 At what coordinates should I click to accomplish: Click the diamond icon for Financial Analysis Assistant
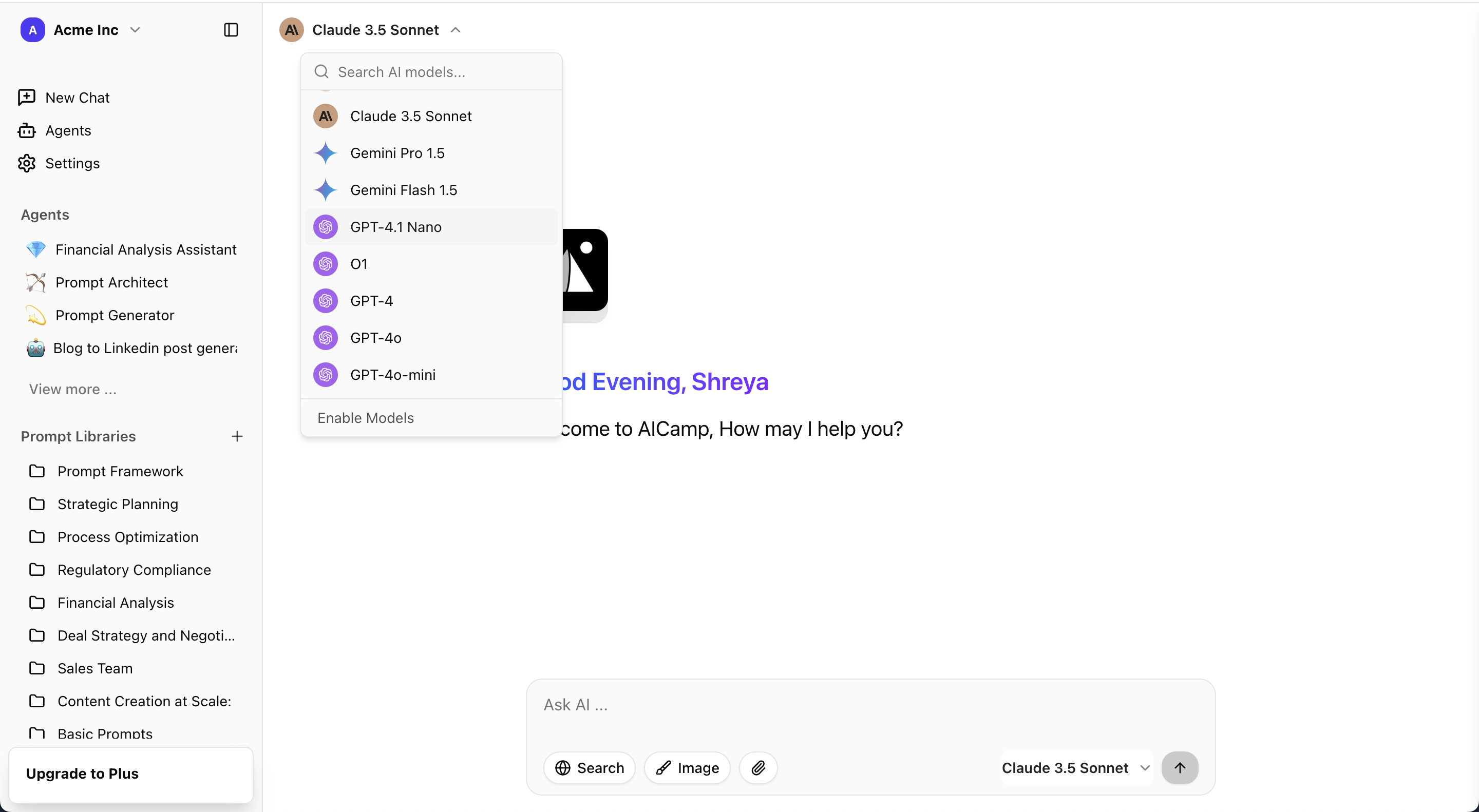(35, 249)
